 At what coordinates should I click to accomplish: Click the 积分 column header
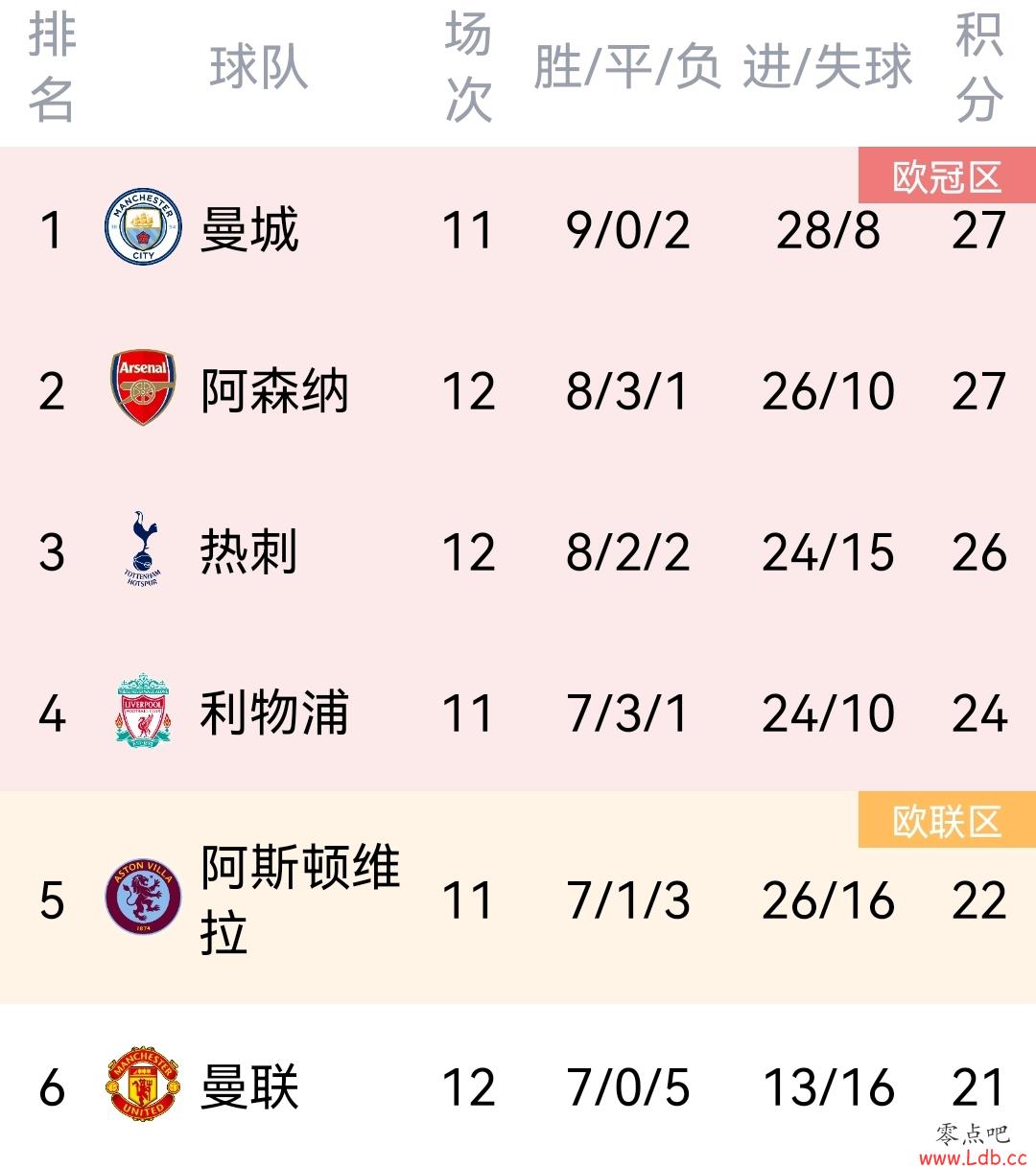click(x=979, y=67)
